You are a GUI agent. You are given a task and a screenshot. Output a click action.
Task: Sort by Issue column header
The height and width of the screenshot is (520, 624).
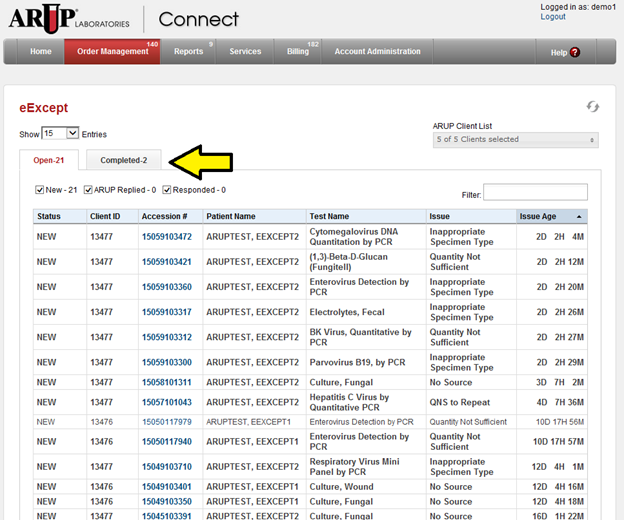(x=471, y=216)
